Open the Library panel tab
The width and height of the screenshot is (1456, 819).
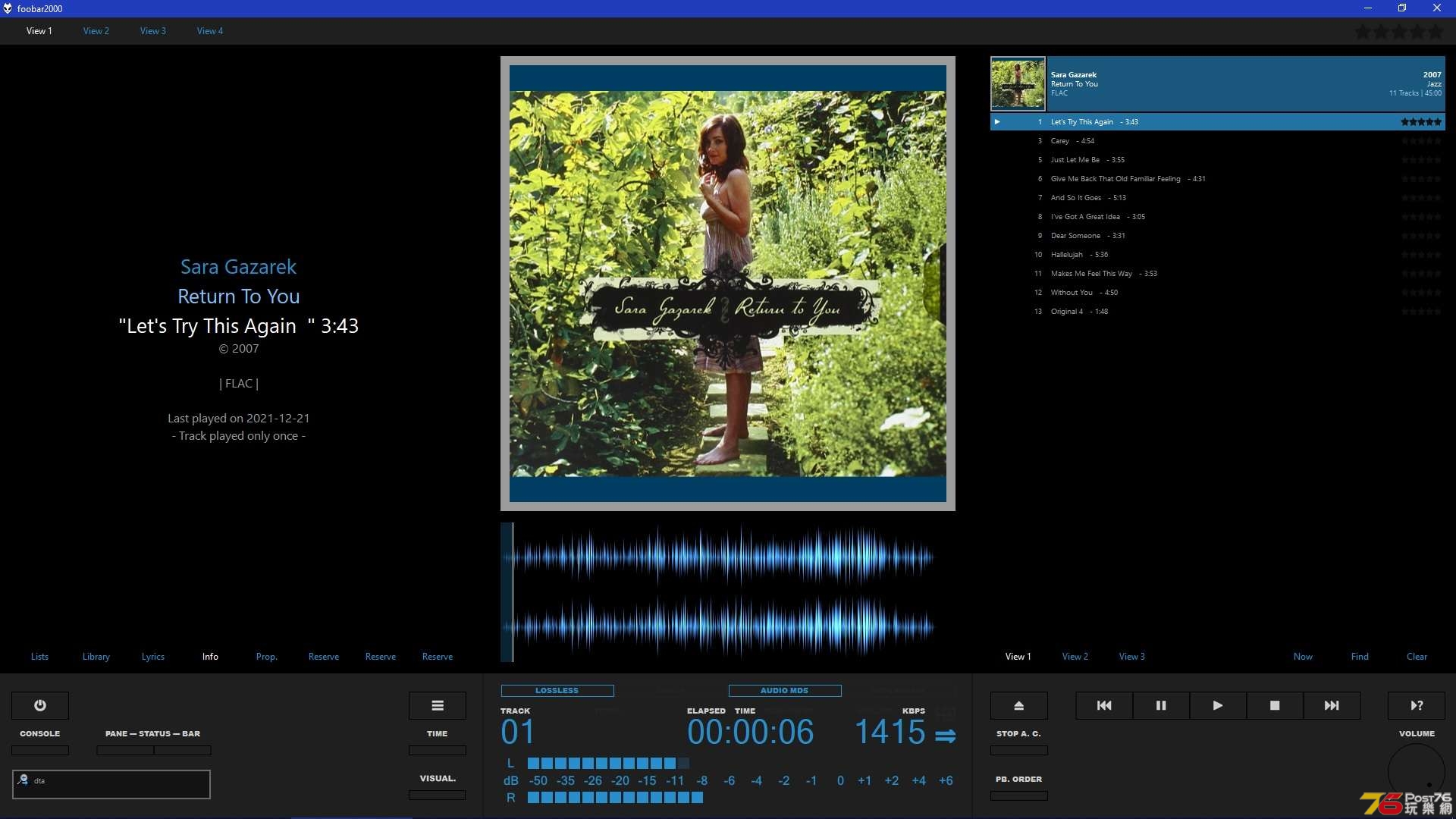[96, 657]
